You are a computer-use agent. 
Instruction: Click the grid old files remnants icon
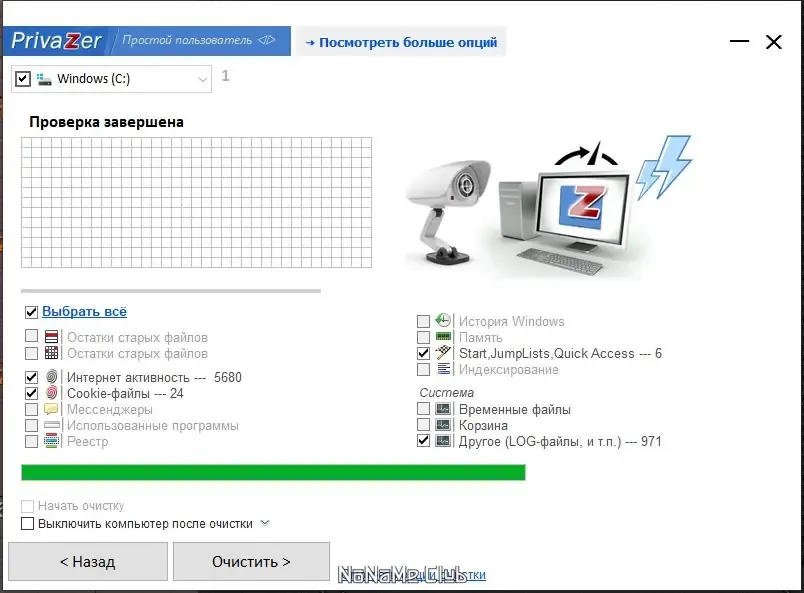tap(51, 353)
